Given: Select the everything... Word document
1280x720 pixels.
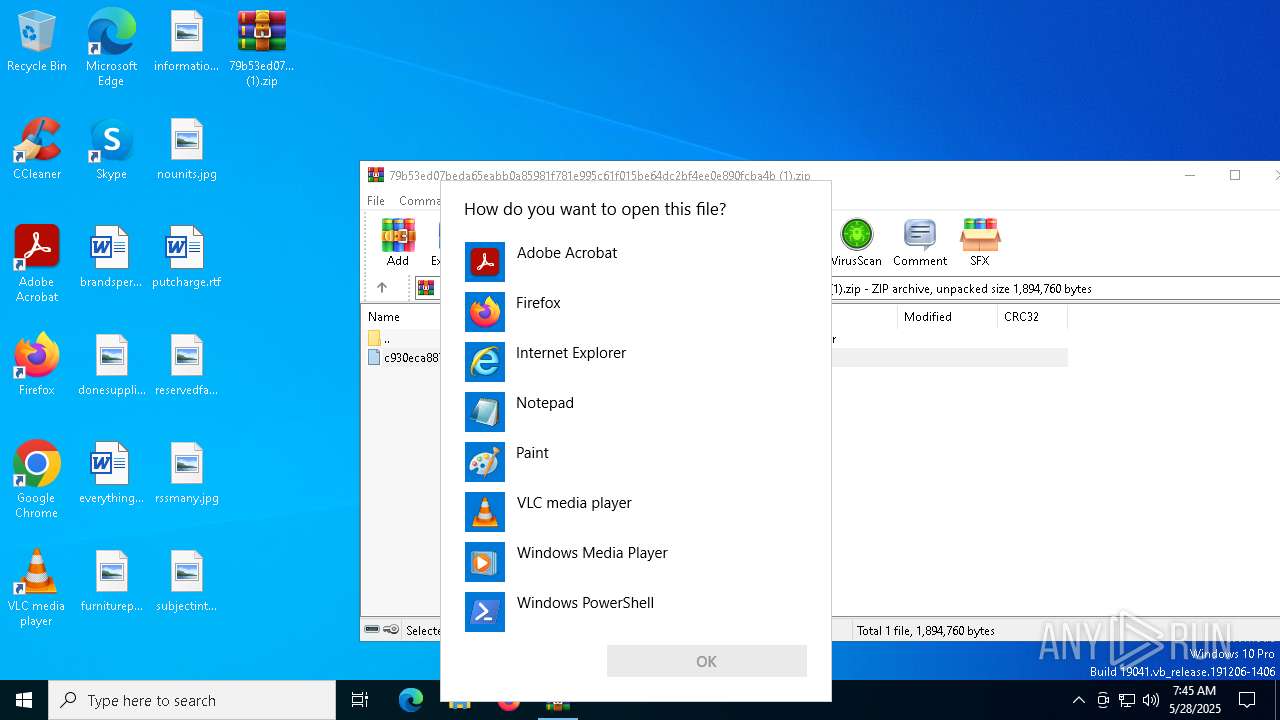Looking at the screenshot, I should pyautogui.click(x=111, y=474).
